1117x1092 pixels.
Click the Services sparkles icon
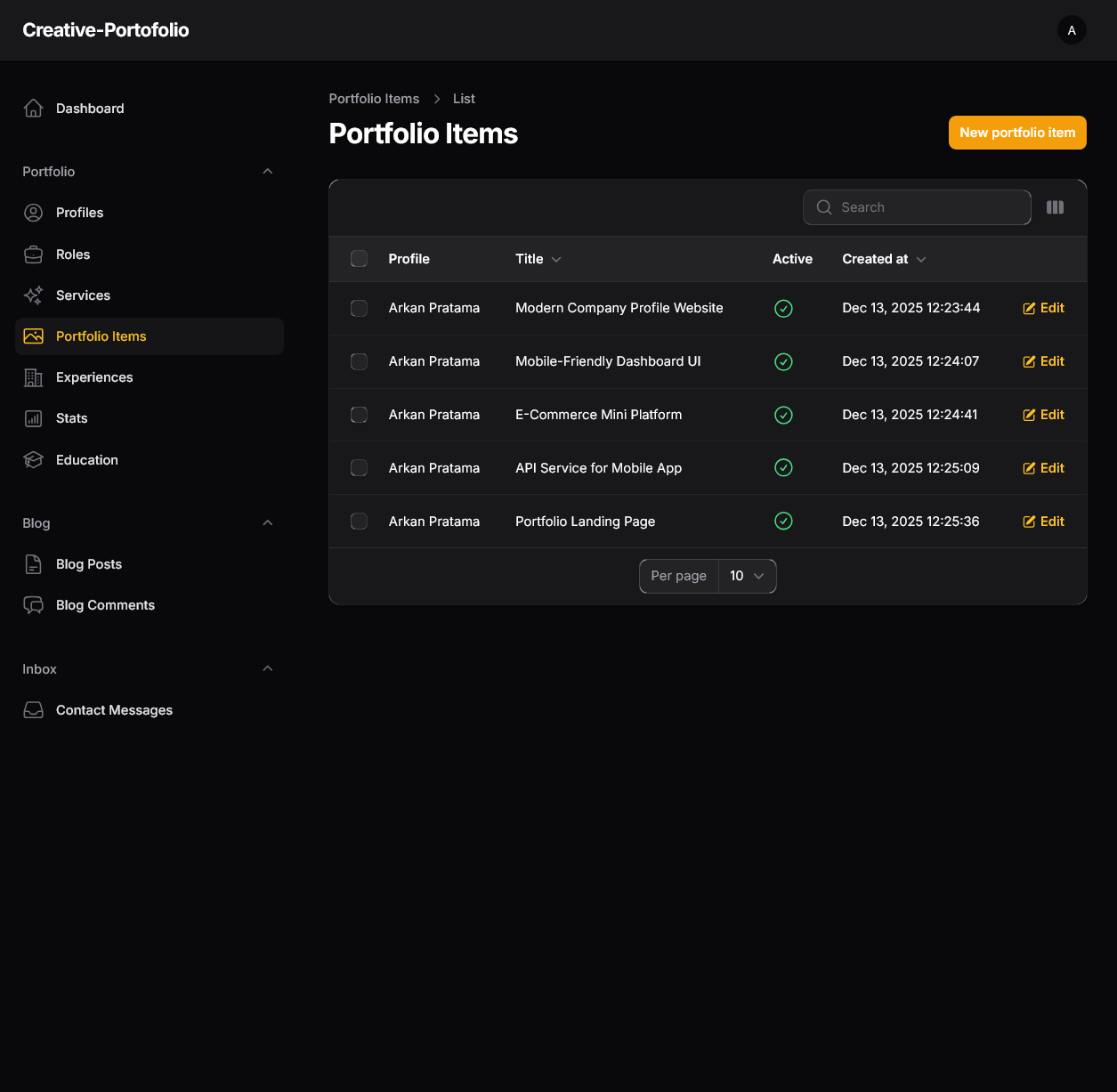coord(33,295)
